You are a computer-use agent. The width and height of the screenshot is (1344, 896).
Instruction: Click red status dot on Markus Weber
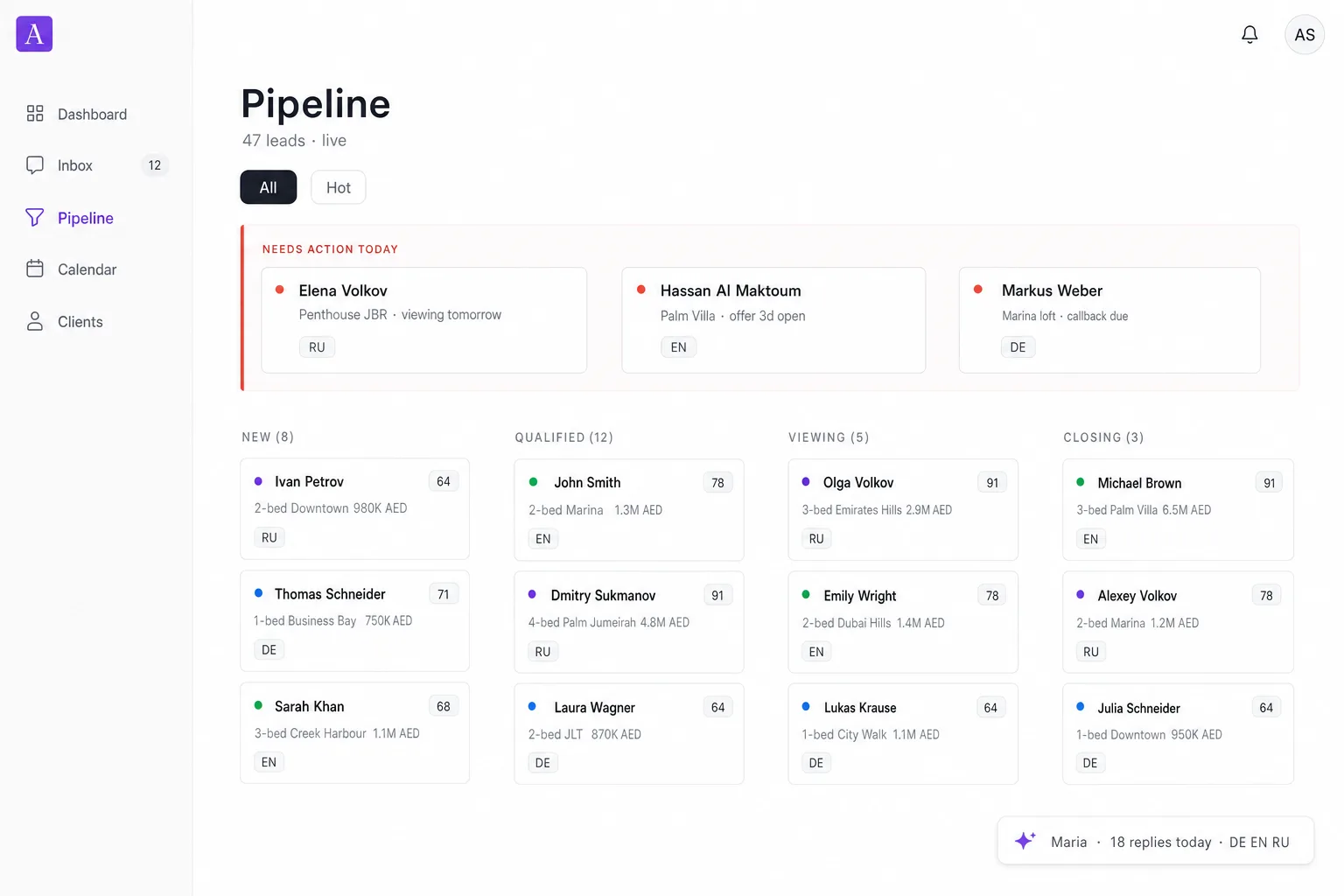[x=978, y=290]
